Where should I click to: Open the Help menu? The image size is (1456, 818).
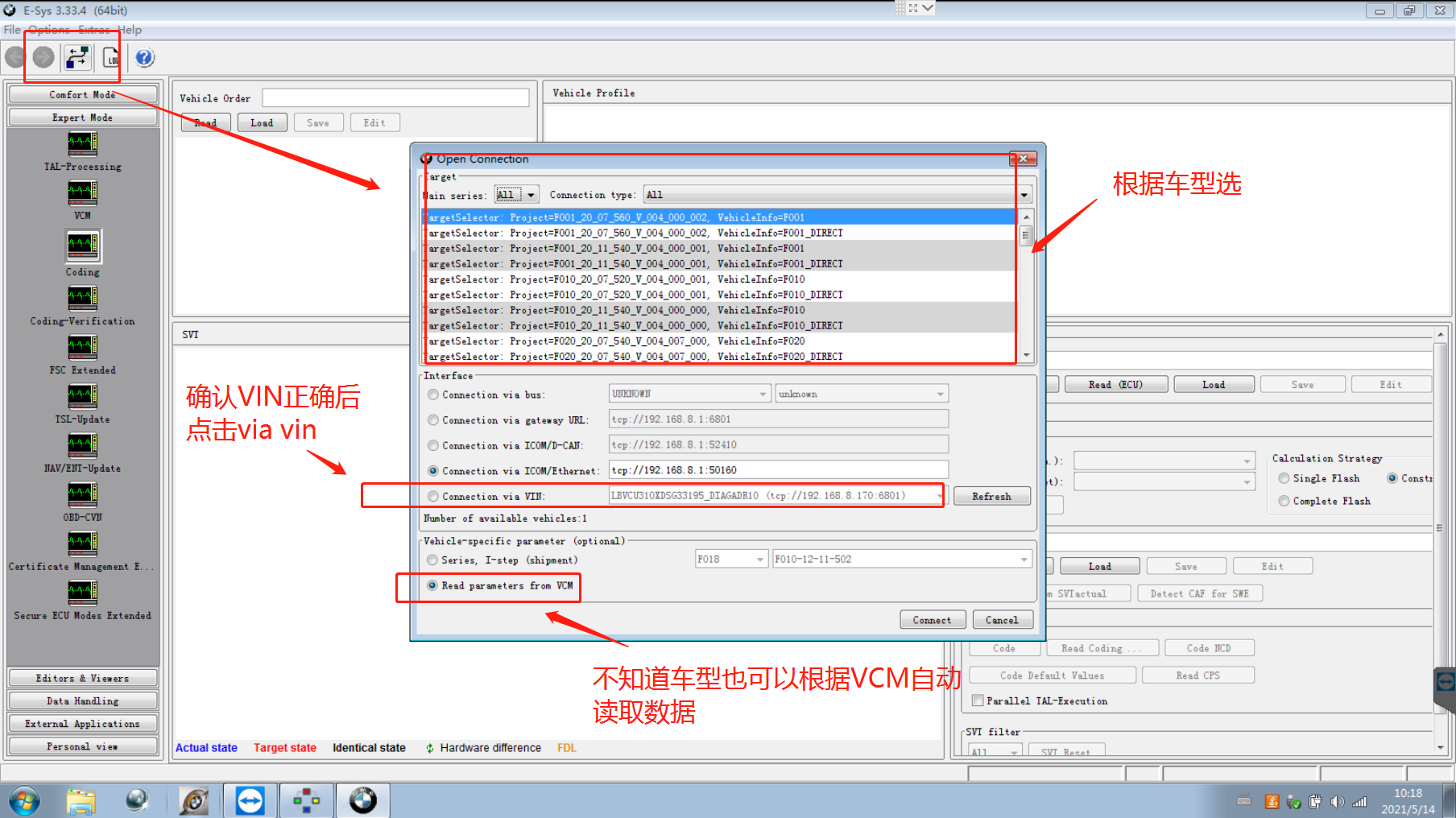coord(130,30)
